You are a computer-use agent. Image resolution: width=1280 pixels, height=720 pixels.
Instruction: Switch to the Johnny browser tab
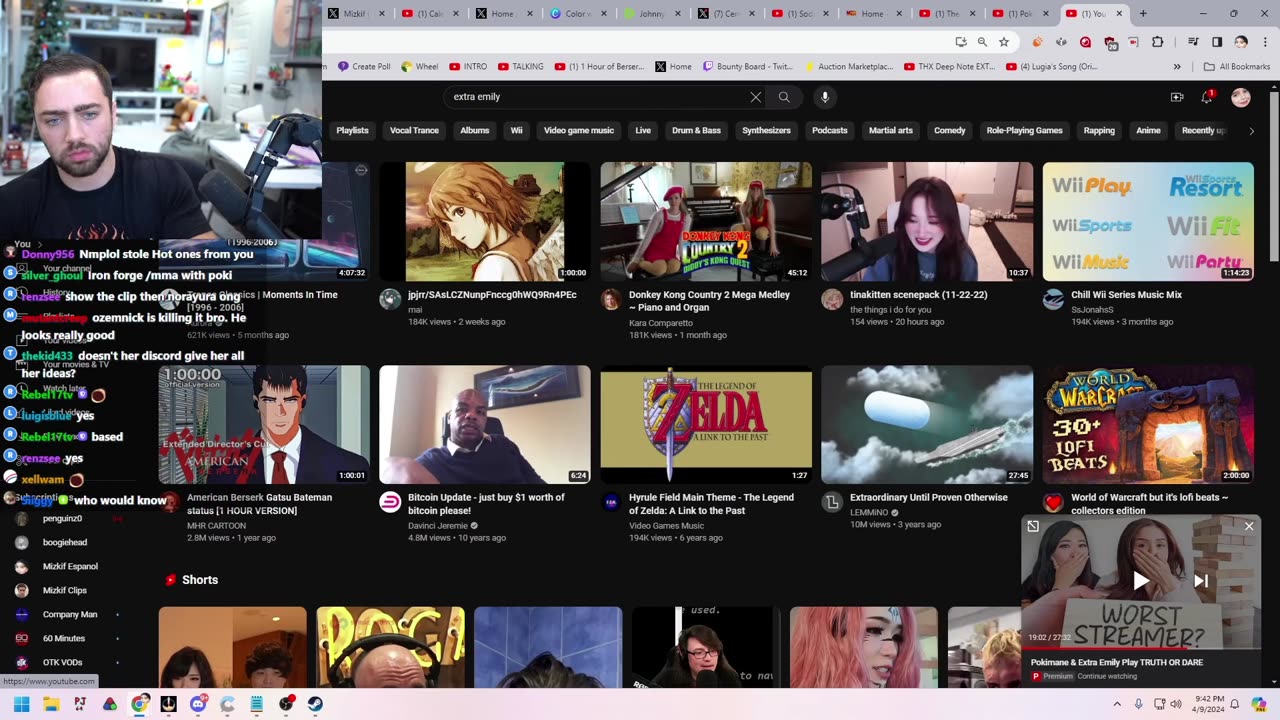point(652,14)
